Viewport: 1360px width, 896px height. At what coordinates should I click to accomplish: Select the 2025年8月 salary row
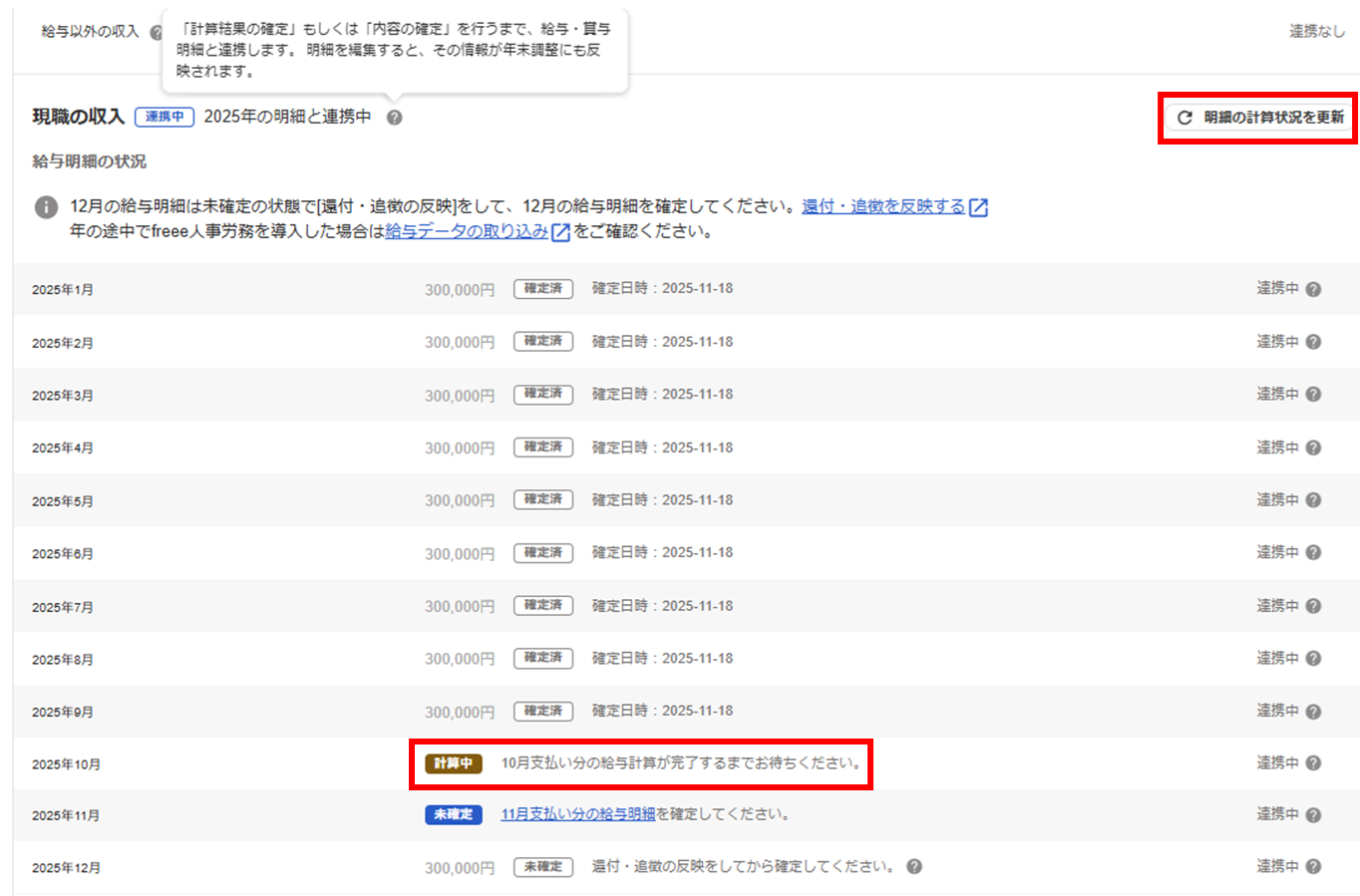click(x=63, y=660)
